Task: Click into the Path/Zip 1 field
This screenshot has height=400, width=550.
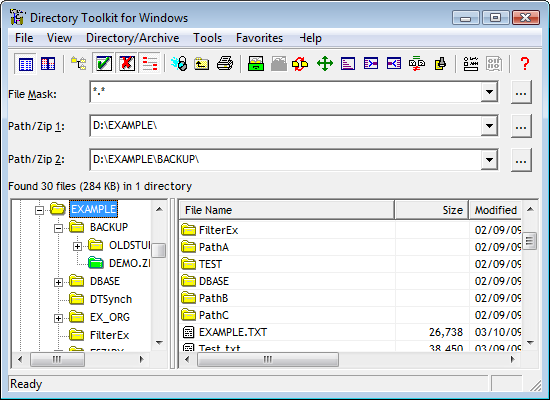Action: pyautogui.click(x=286, y=126)
